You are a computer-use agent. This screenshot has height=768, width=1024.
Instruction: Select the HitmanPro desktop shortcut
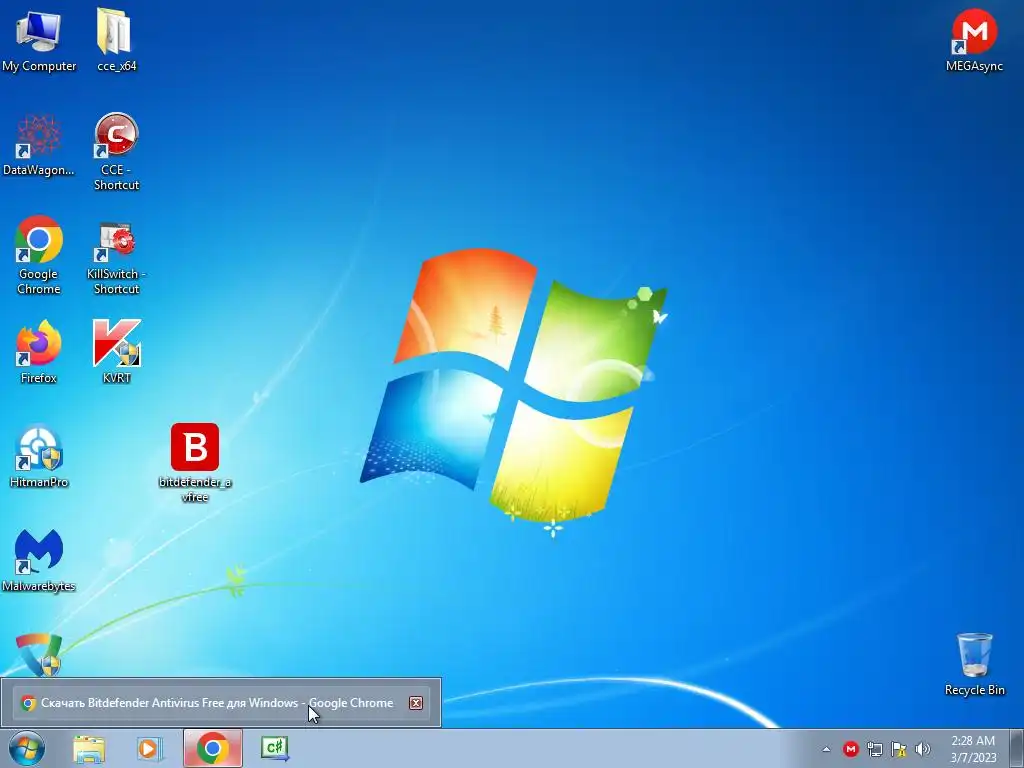coord(39,456)
